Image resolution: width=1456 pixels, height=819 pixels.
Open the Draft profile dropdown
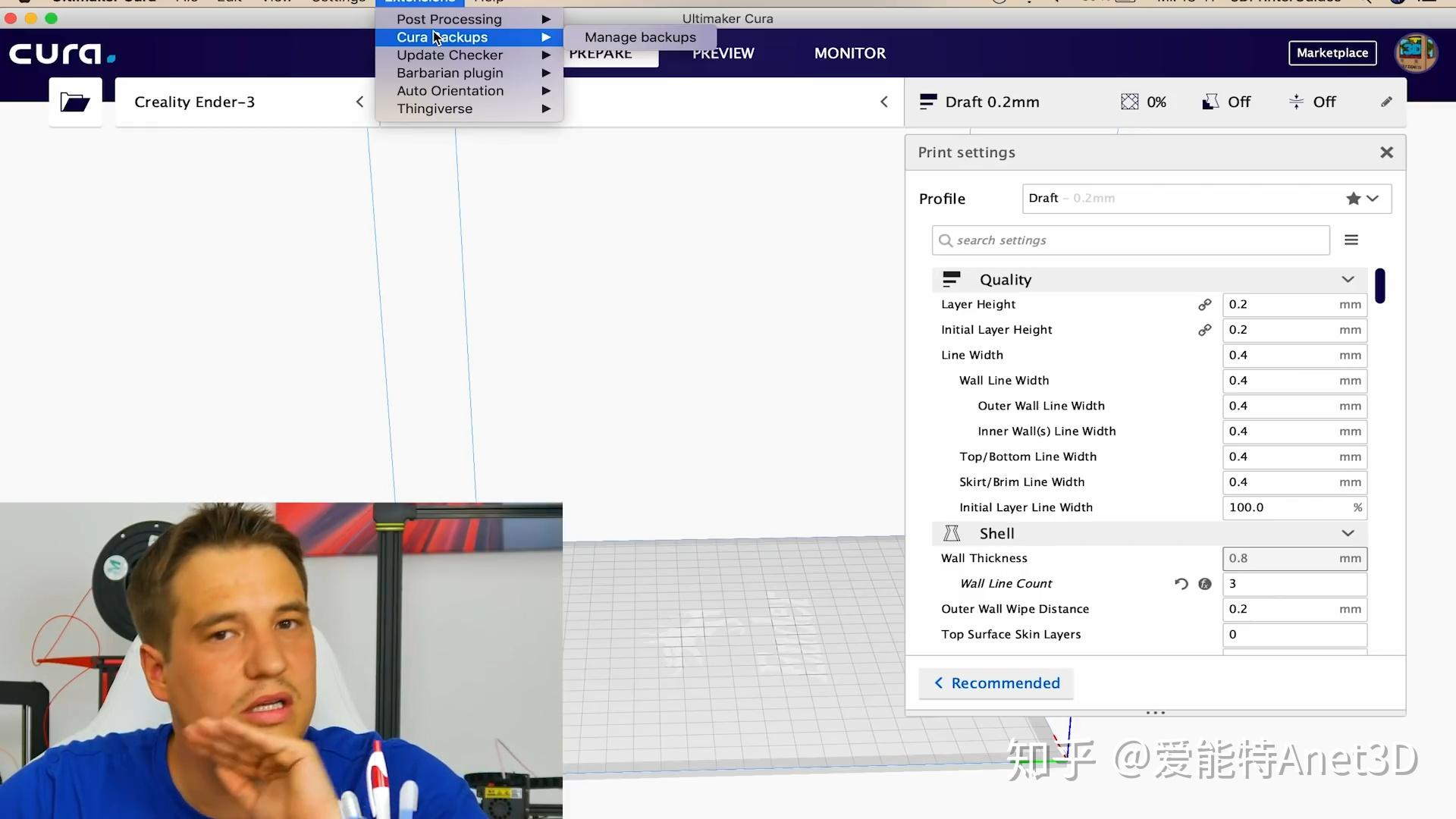pos(1206,199)
